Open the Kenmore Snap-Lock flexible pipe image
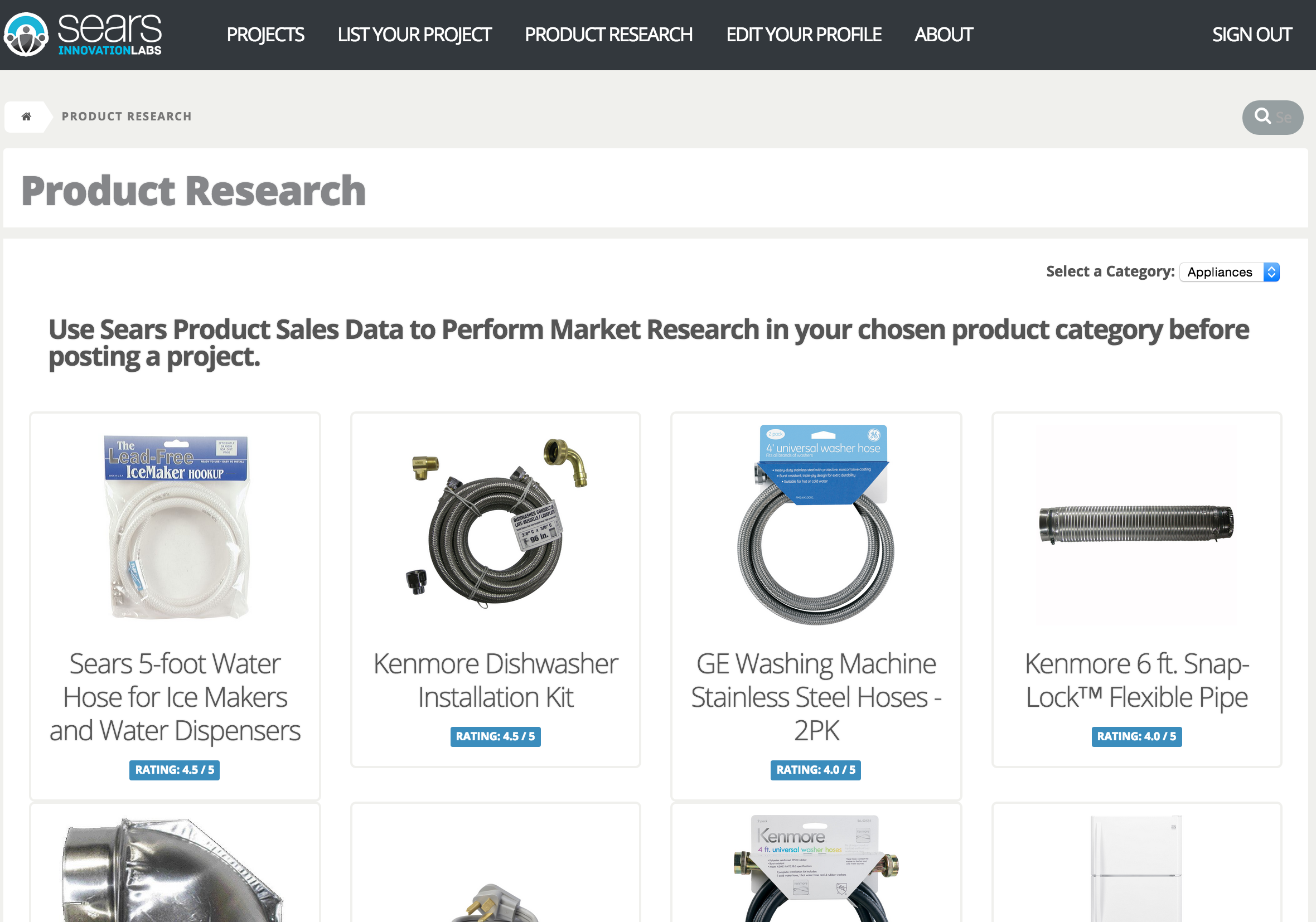Viewport: 1316px width, 922px height. coord(1136,524)
